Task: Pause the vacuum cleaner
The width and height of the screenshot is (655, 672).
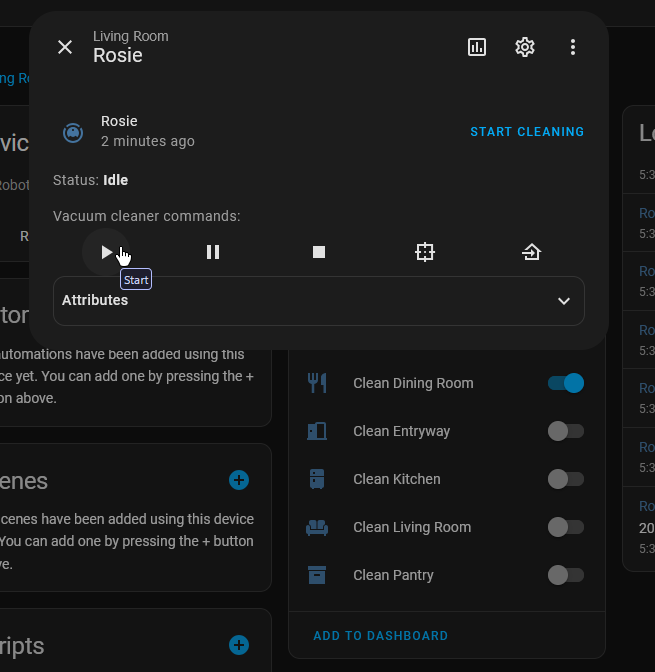Action: click(x=213, y=252)
